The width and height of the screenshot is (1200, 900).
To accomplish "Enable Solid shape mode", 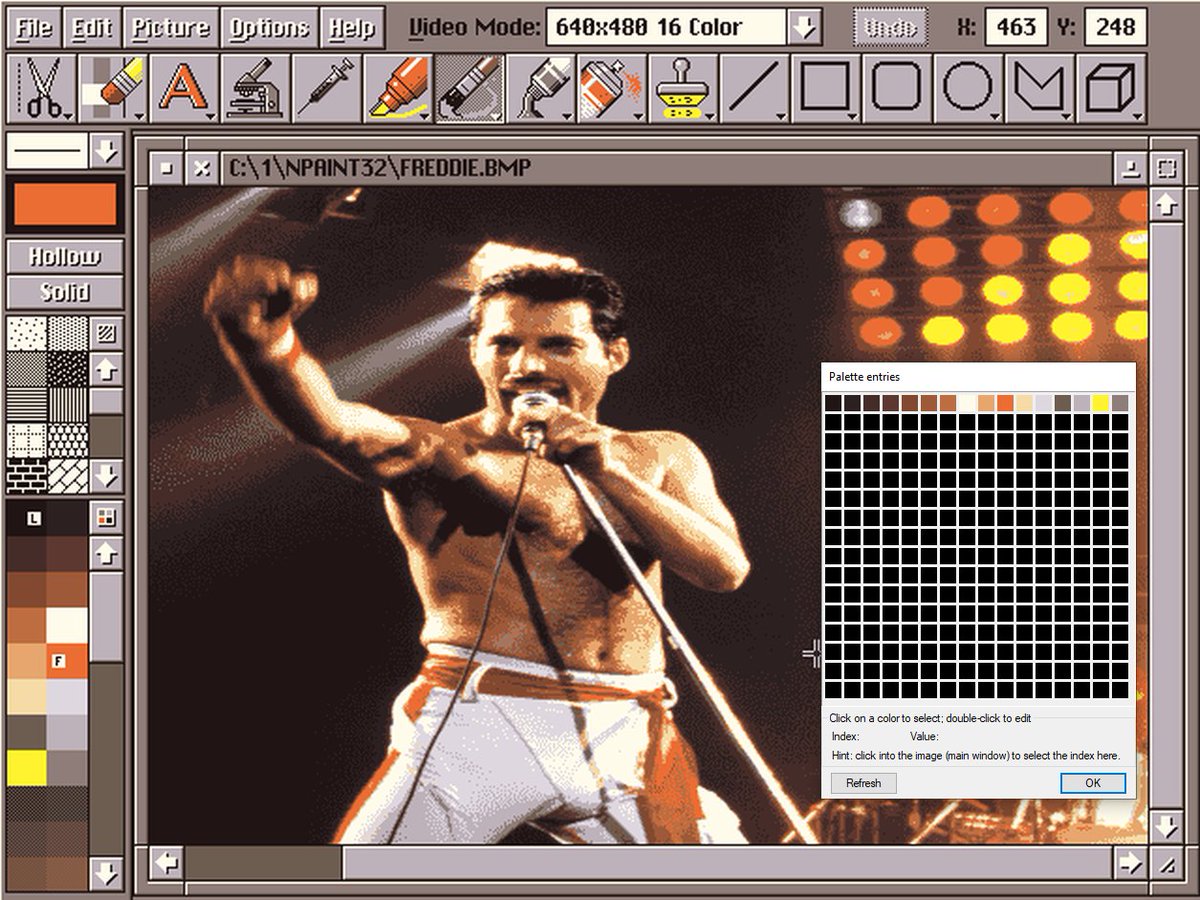I will [x=65, y=292].
